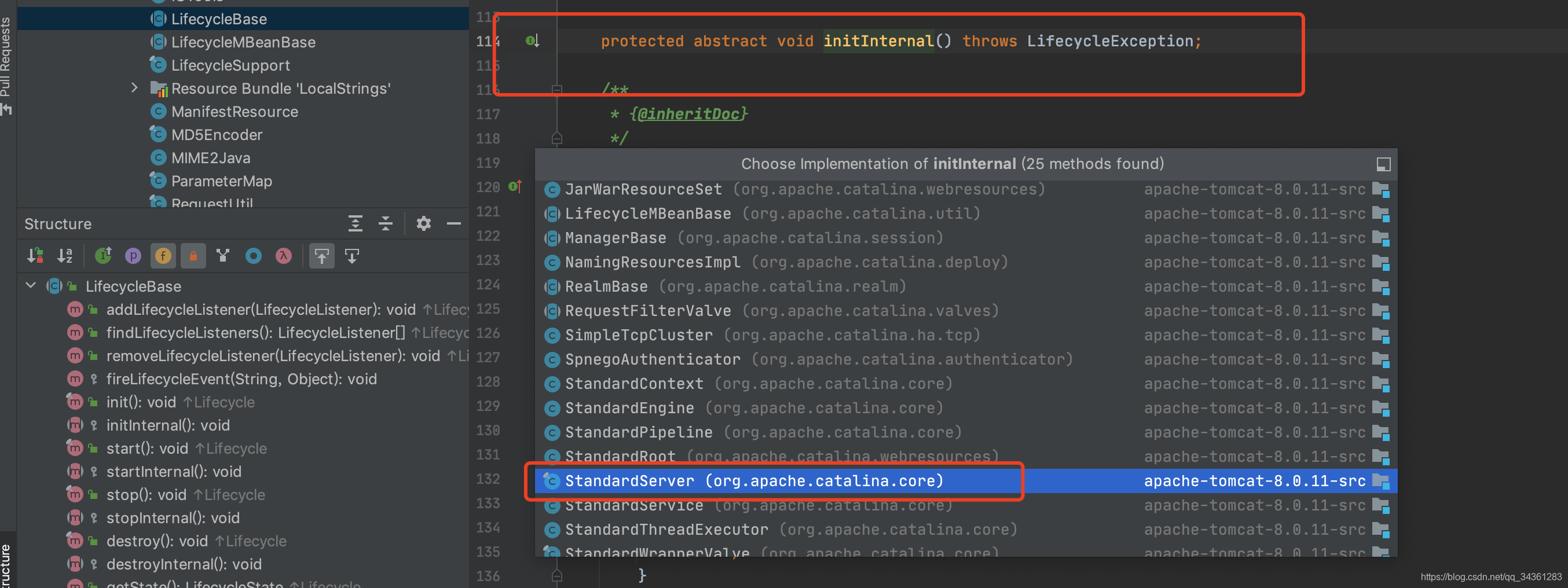Collapse the LifecycleBase node in Structure

click(x=31, y=286)
